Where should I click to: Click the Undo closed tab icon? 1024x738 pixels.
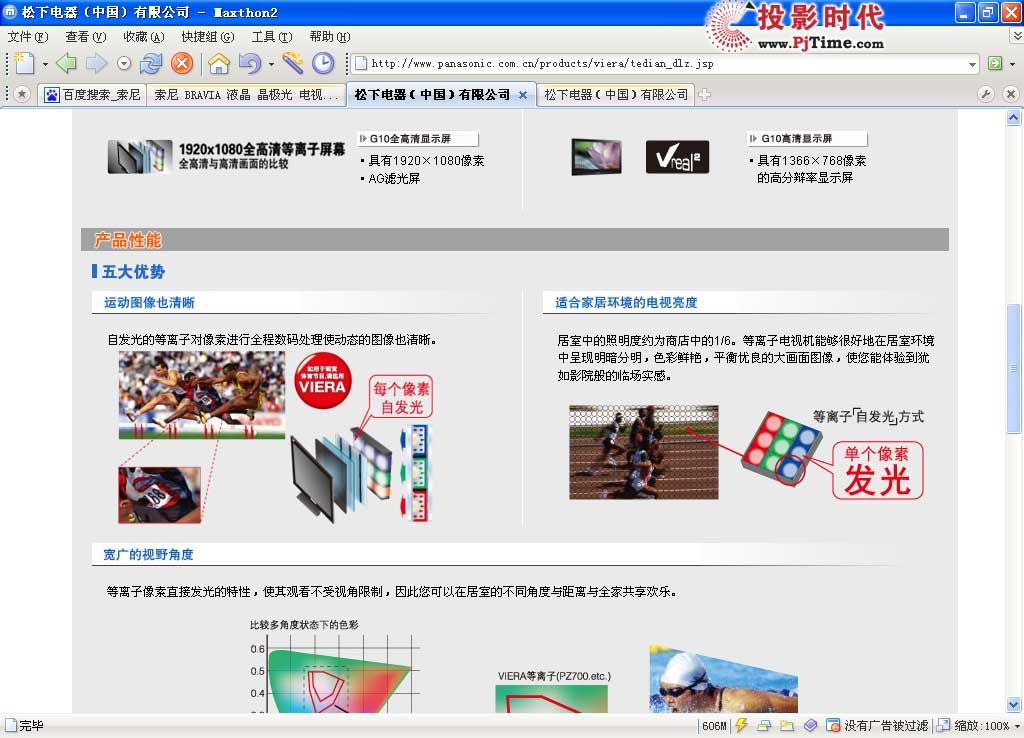(x=249, y=64)
